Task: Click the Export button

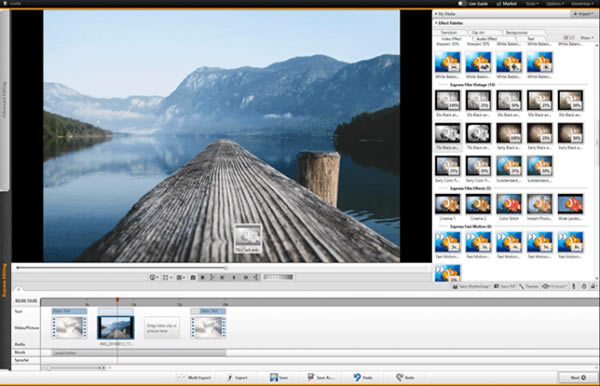Action: click(x=237, y=378)
